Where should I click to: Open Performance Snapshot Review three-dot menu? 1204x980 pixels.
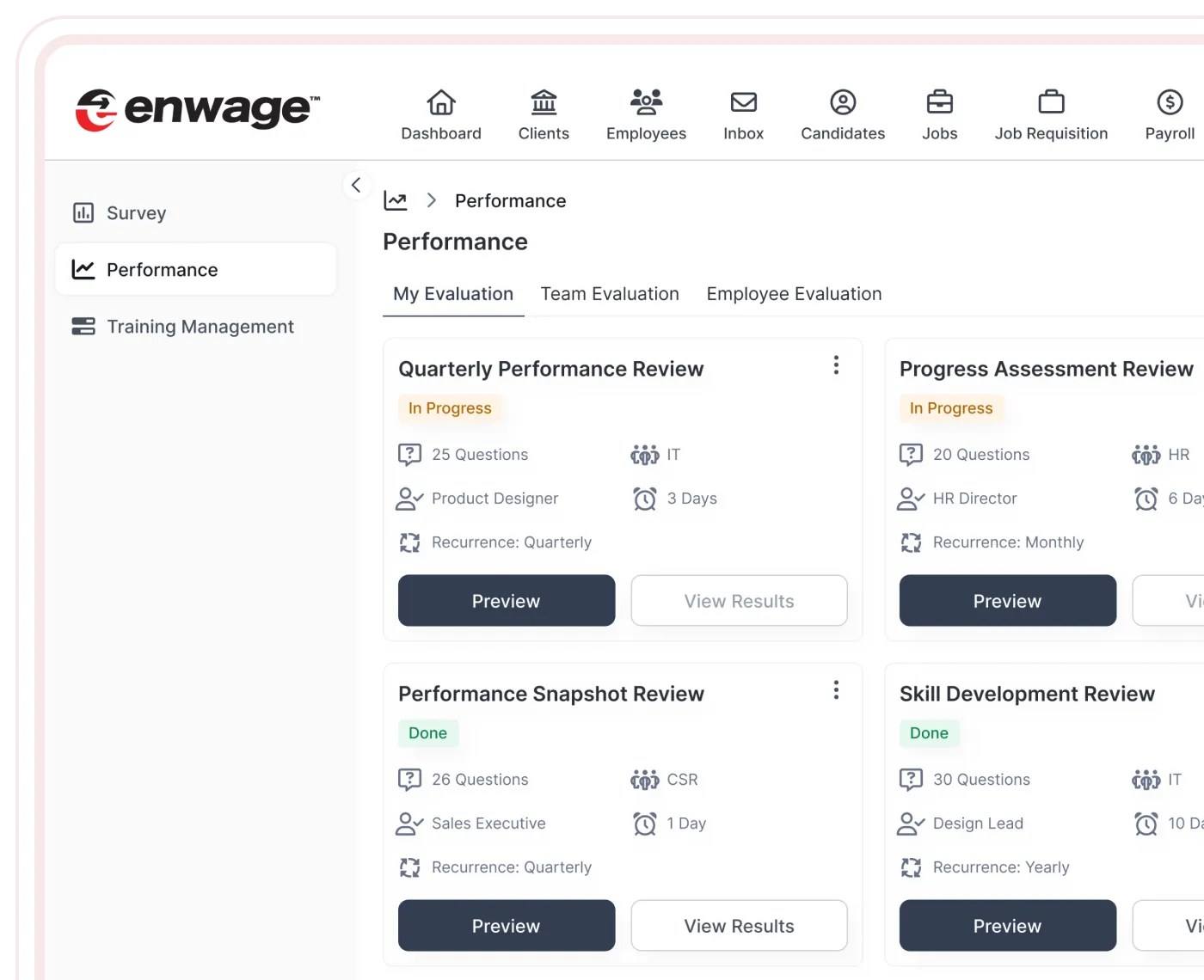836,690
